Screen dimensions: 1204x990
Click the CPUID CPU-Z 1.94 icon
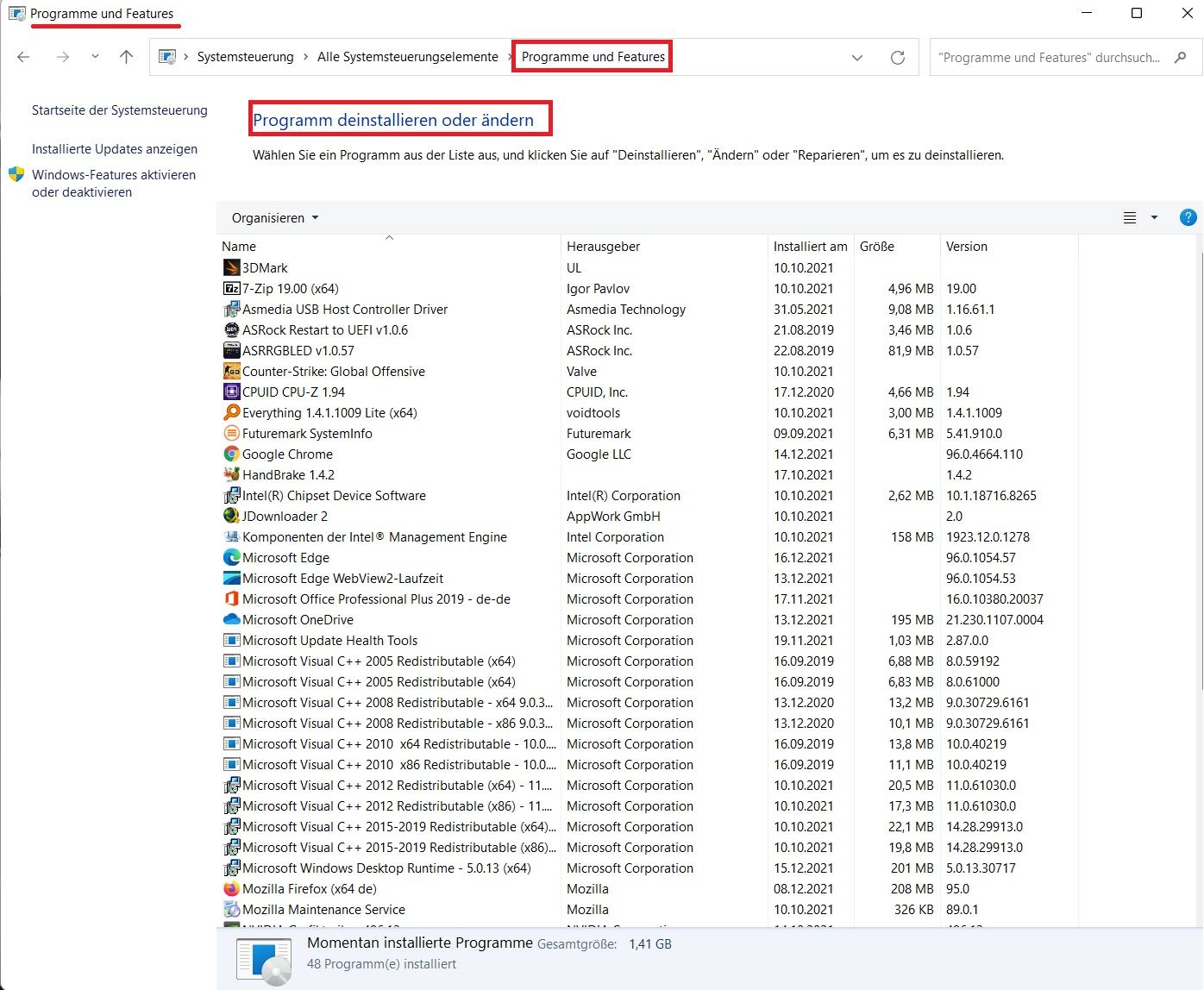pyautogui.click(x=231, y=392)
